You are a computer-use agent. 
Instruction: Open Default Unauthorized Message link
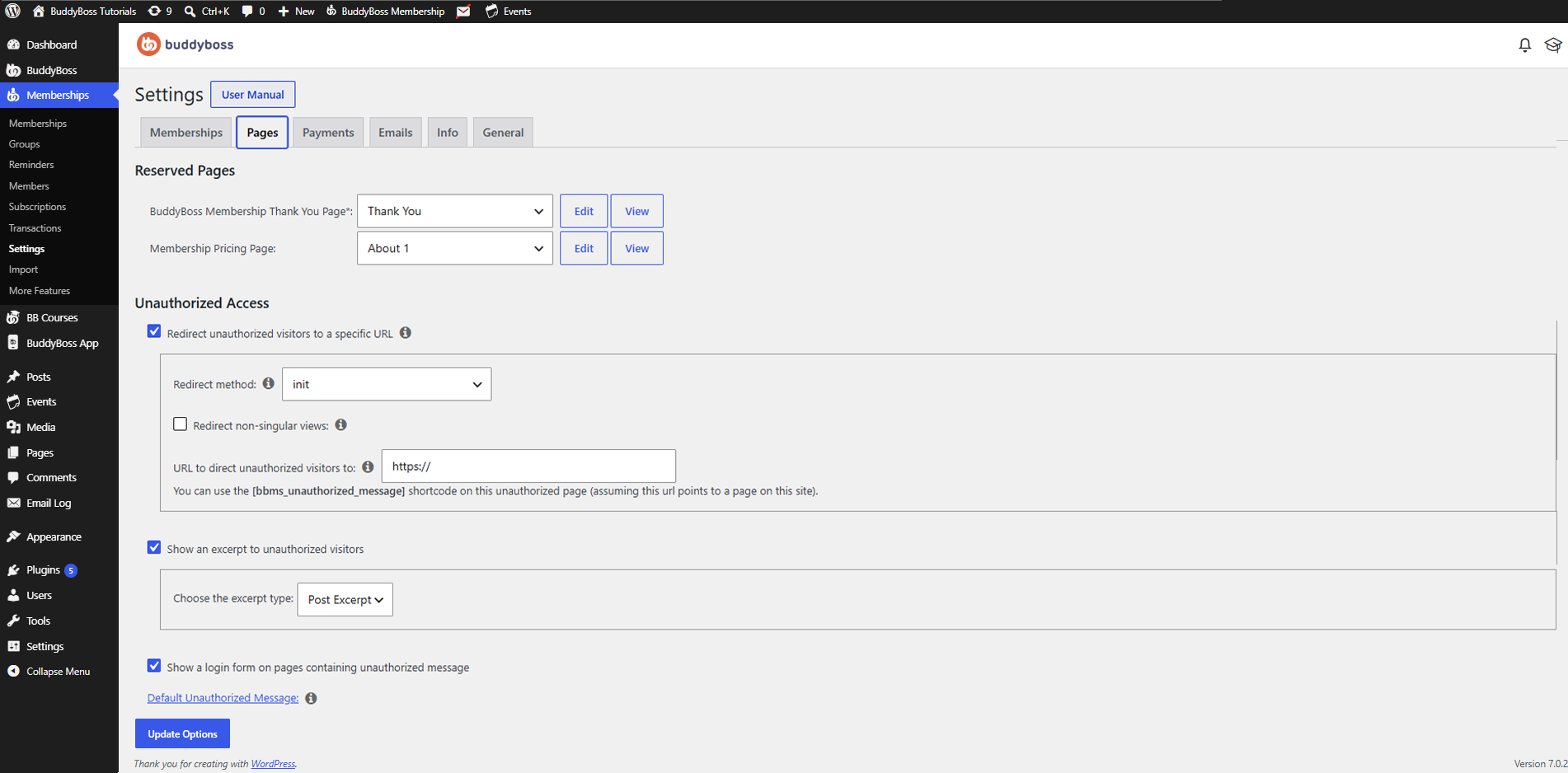coord(223,698)
